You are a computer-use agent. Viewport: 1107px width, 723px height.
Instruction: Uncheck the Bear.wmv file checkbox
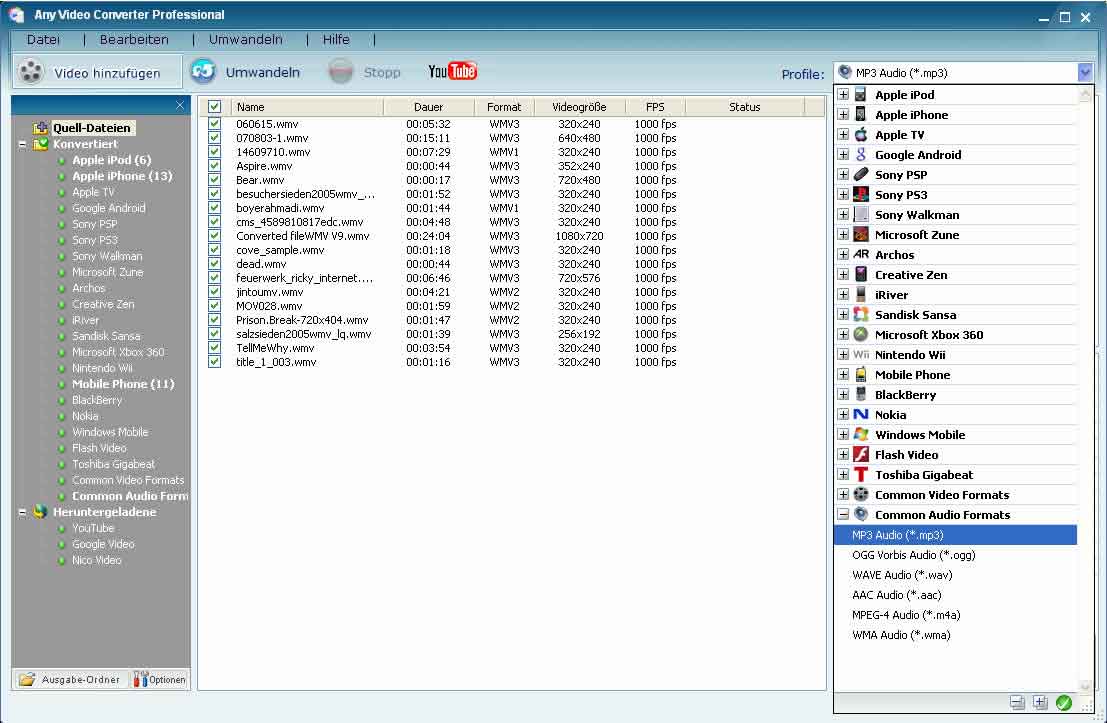(214, 180)
